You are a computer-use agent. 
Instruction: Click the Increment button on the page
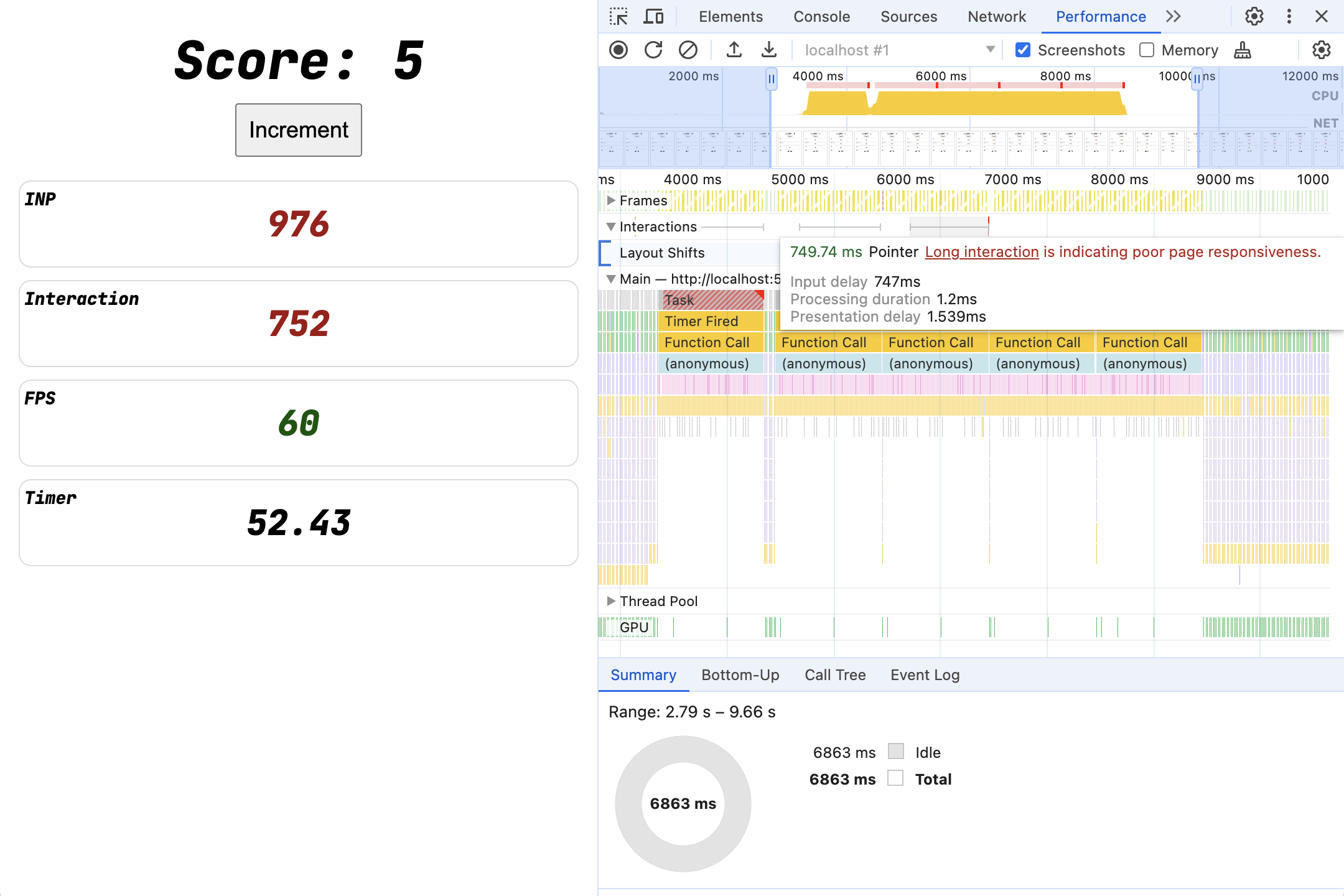pyautogui.click(x=300, y=129)
